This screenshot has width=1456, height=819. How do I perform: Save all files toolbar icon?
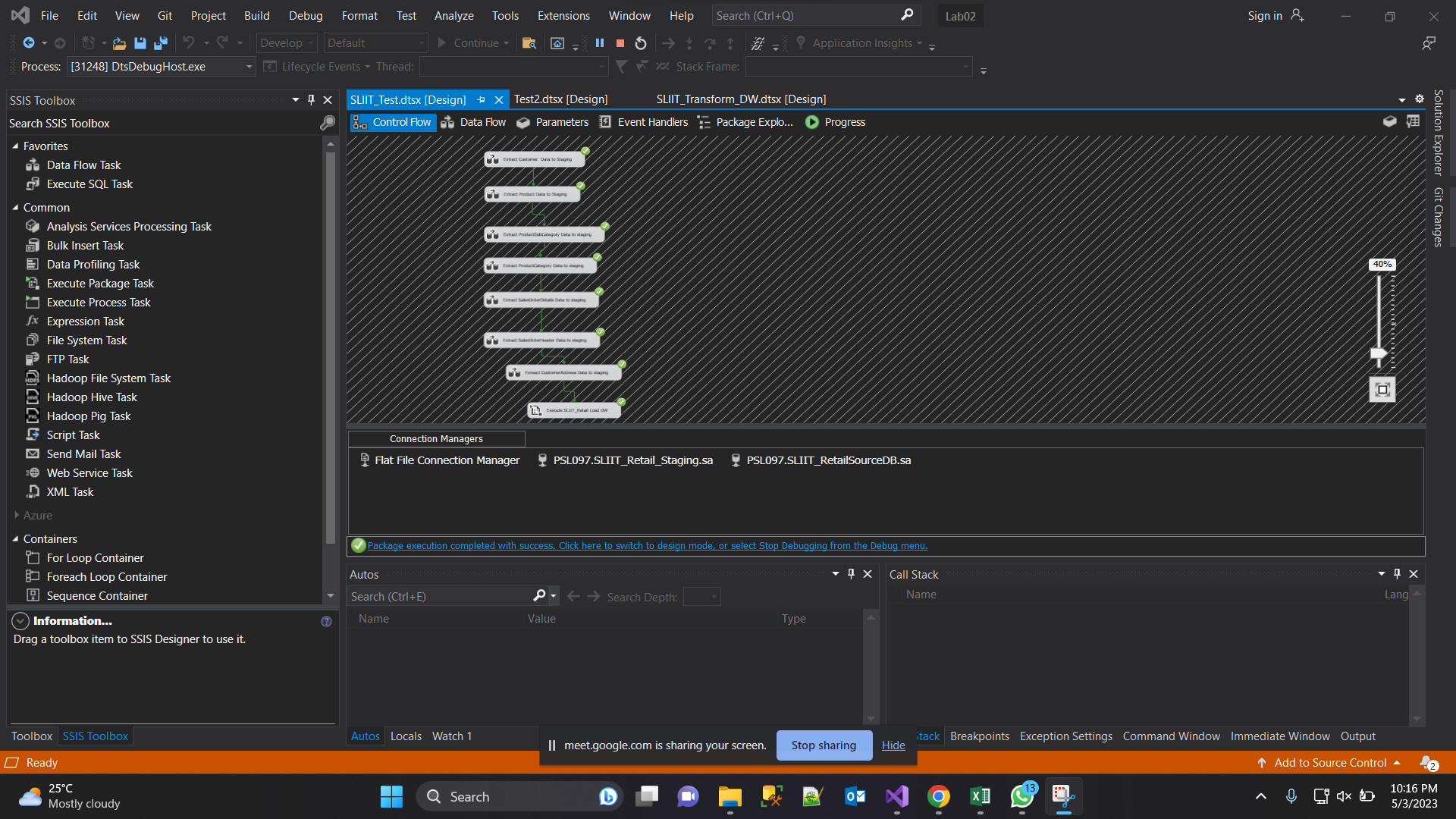coord(161,43)
